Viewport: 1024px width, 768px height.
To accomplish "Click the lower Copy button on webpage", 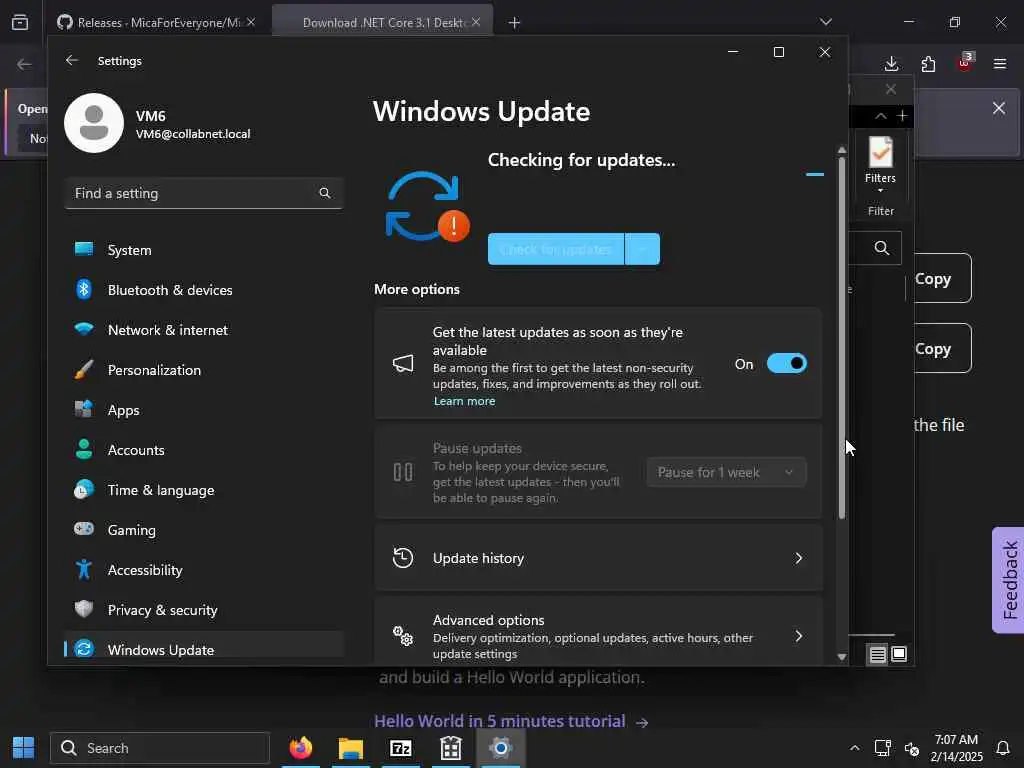I will [941, 348].
